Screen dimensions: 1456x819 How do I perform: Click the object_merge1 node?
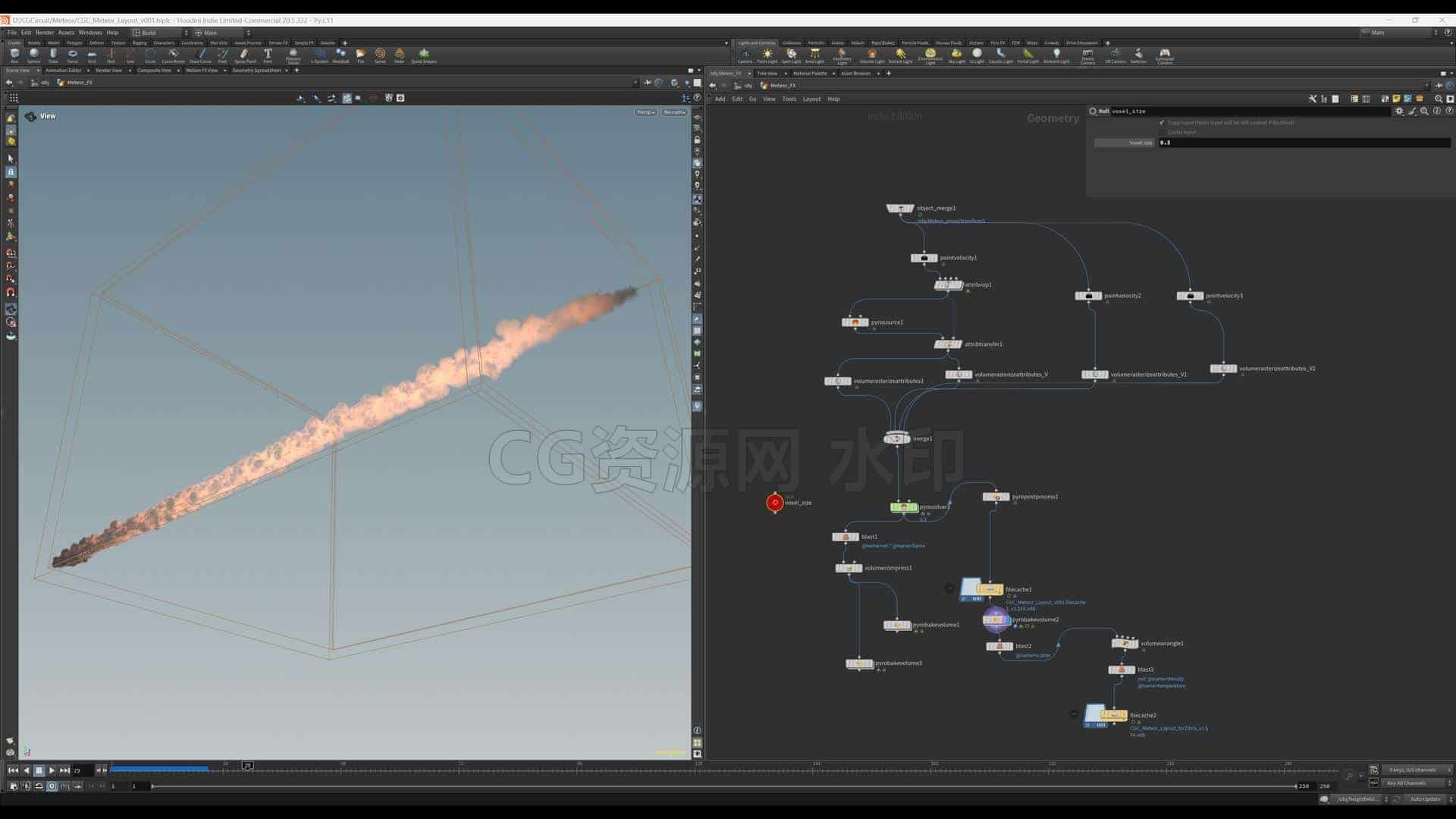900,208
